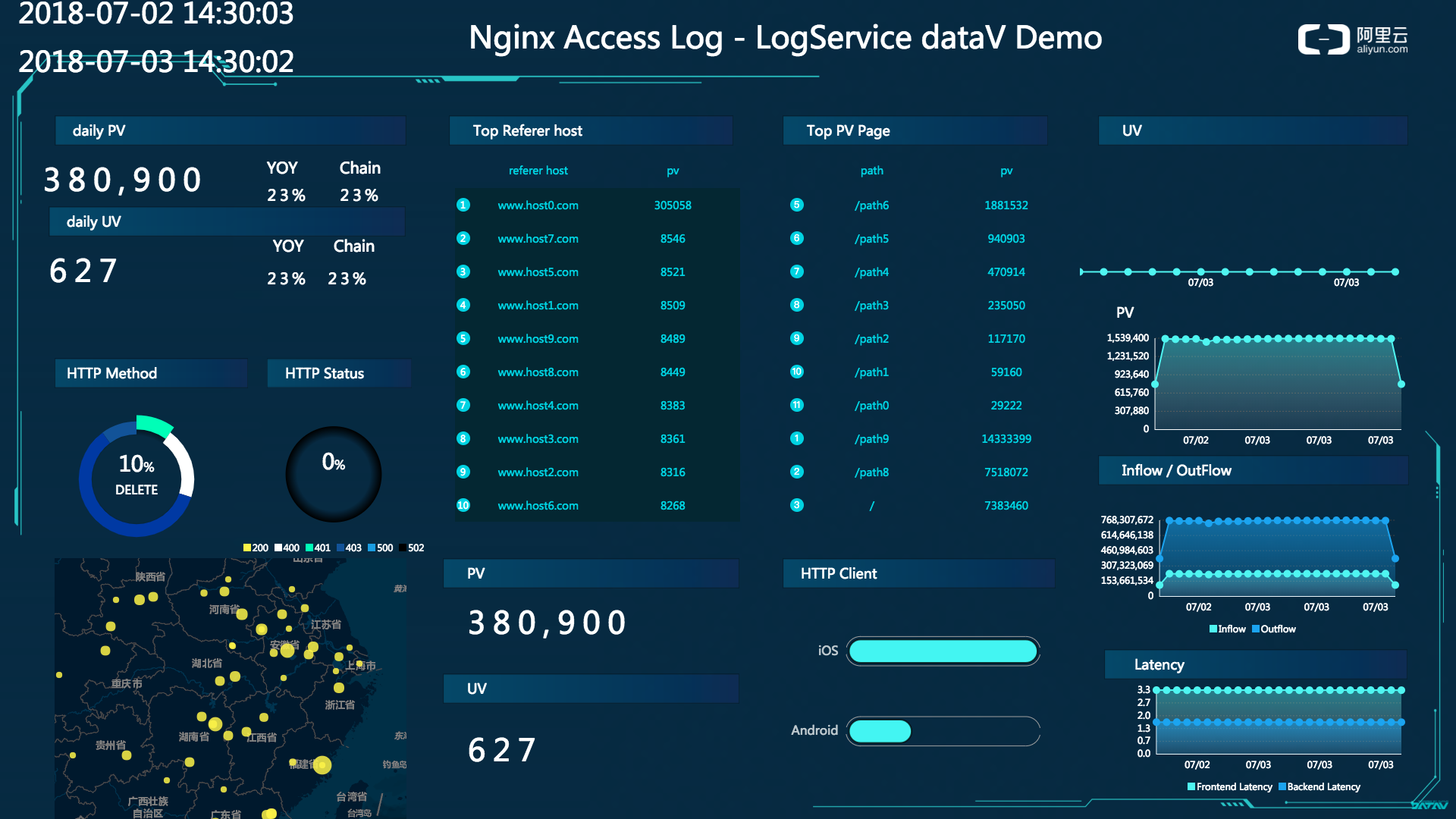Click rank badge beside /path1 row
Image resolution: width=1456 pixels, height=819 pixels.
(x=796, y=372)
